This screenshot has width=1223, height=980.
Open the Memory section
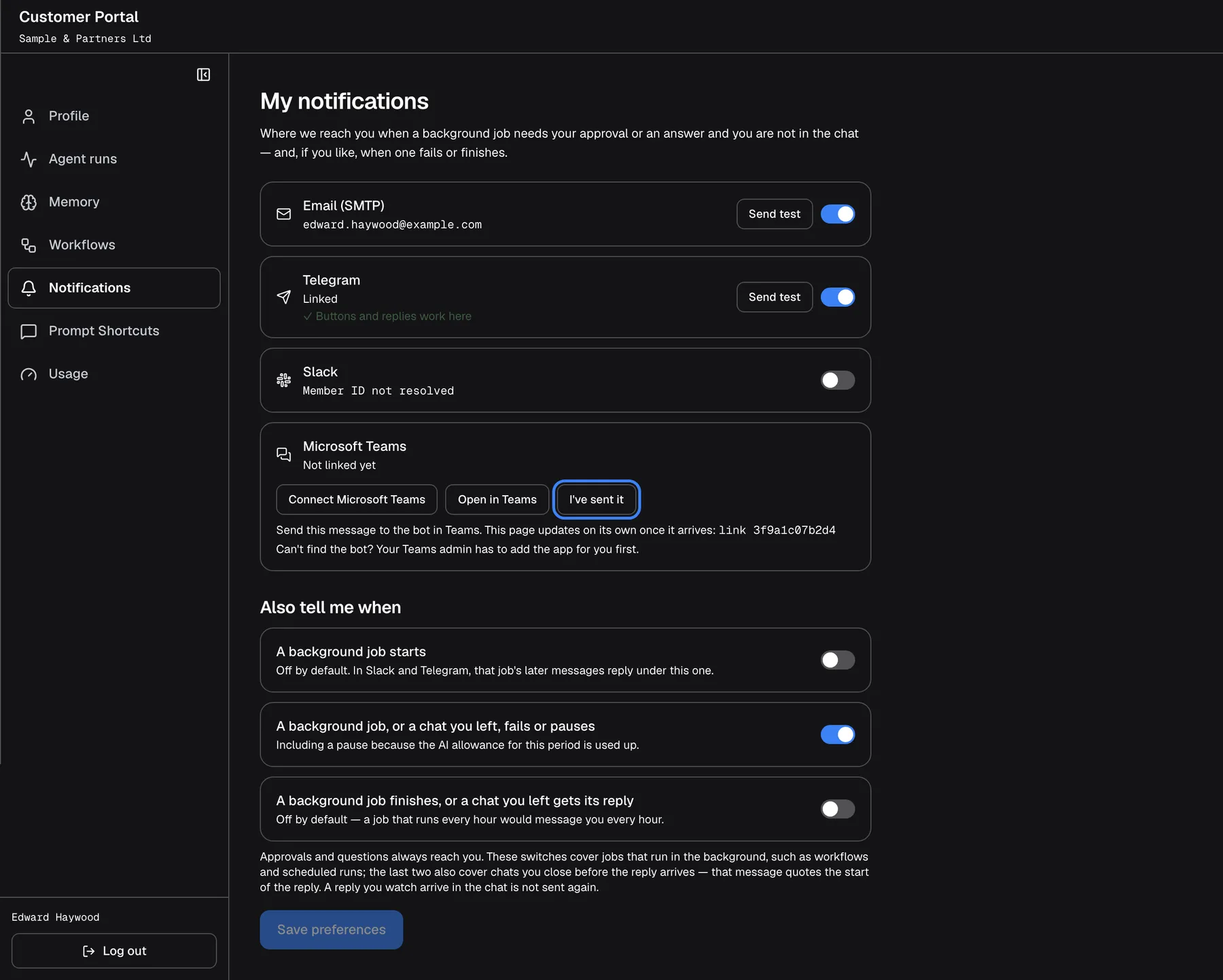click(114, 202)
